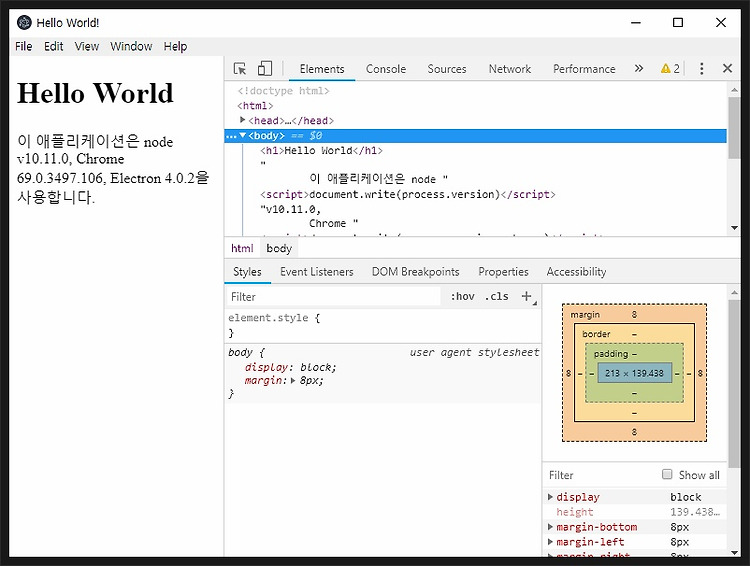Select the html tag in DOM tree
Screen dimensions: 750x566
[x=255, y=106]
